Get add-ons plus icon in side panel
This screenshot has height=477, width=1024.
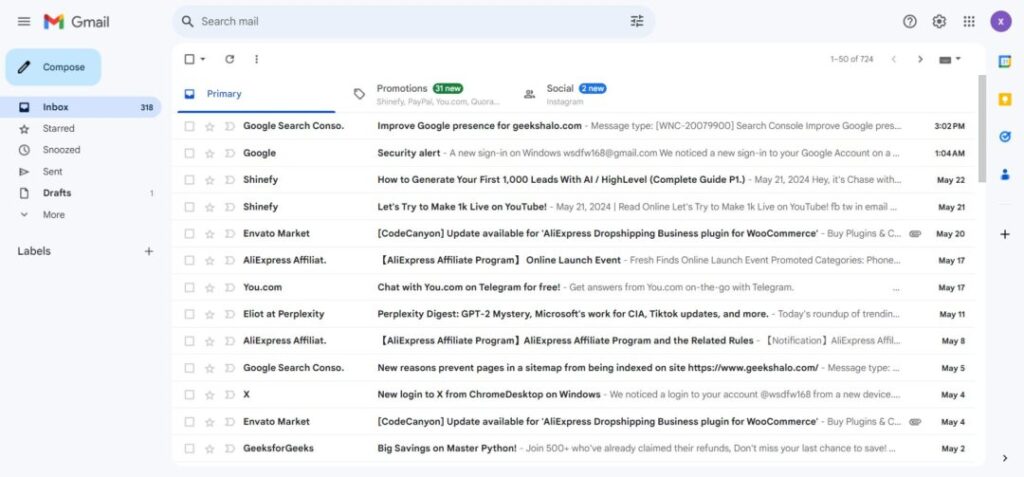pyautogui.click(x=1004, y=234)
